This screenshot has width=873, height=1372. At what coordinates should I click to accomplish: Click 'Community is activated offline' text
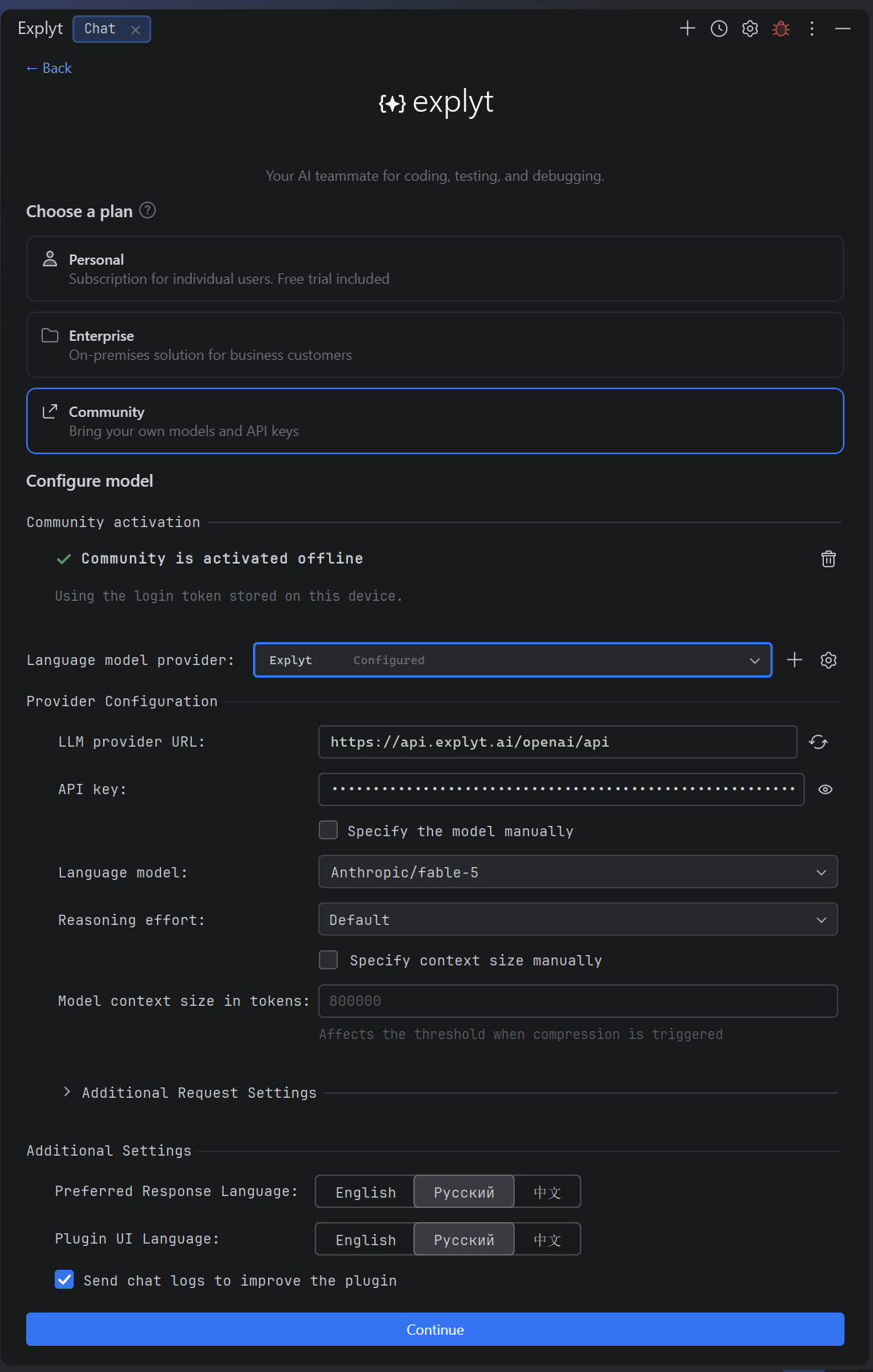click(x=222, y=559)
